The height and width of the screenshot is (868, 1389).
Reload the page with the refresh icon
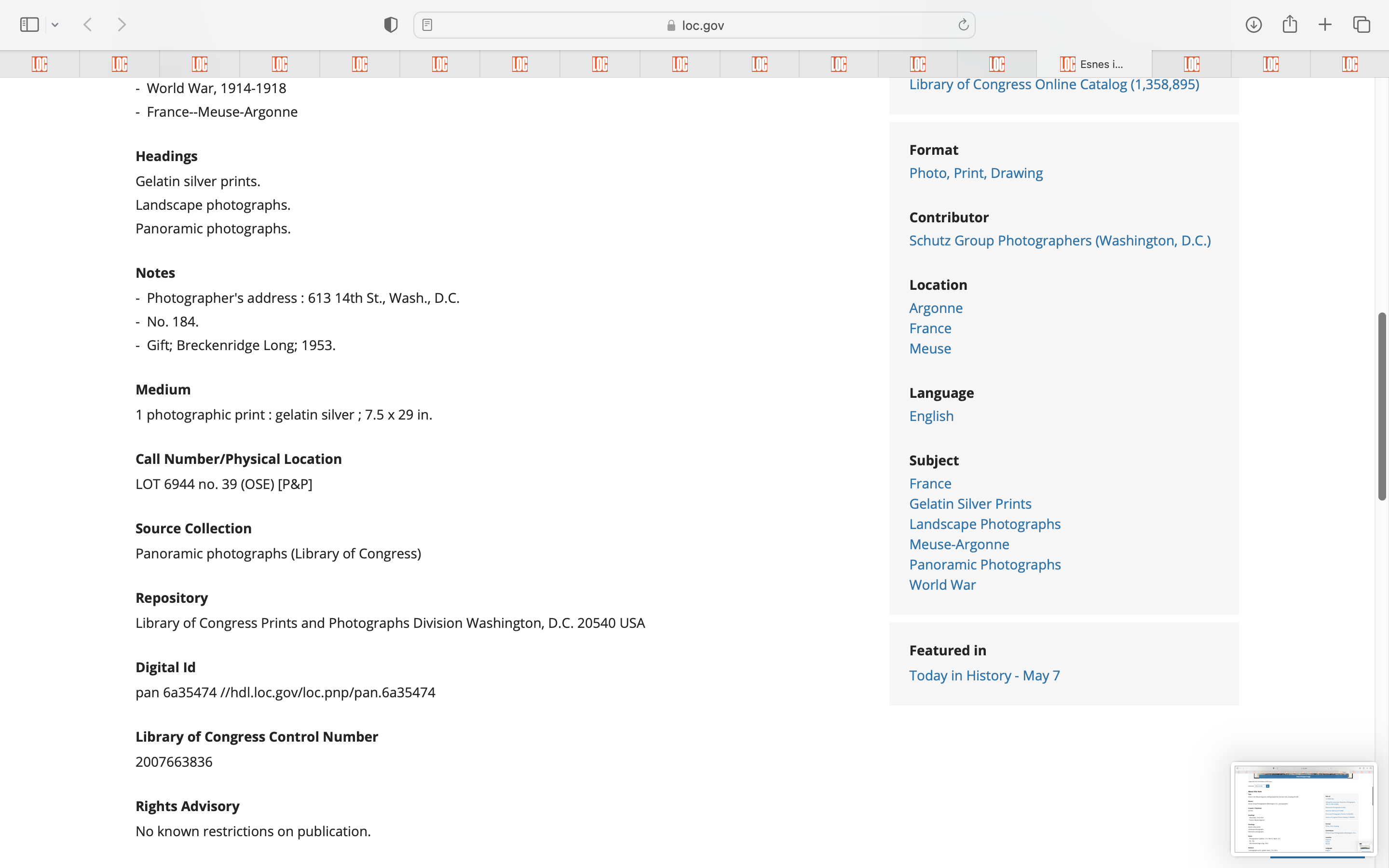(963, 25)
